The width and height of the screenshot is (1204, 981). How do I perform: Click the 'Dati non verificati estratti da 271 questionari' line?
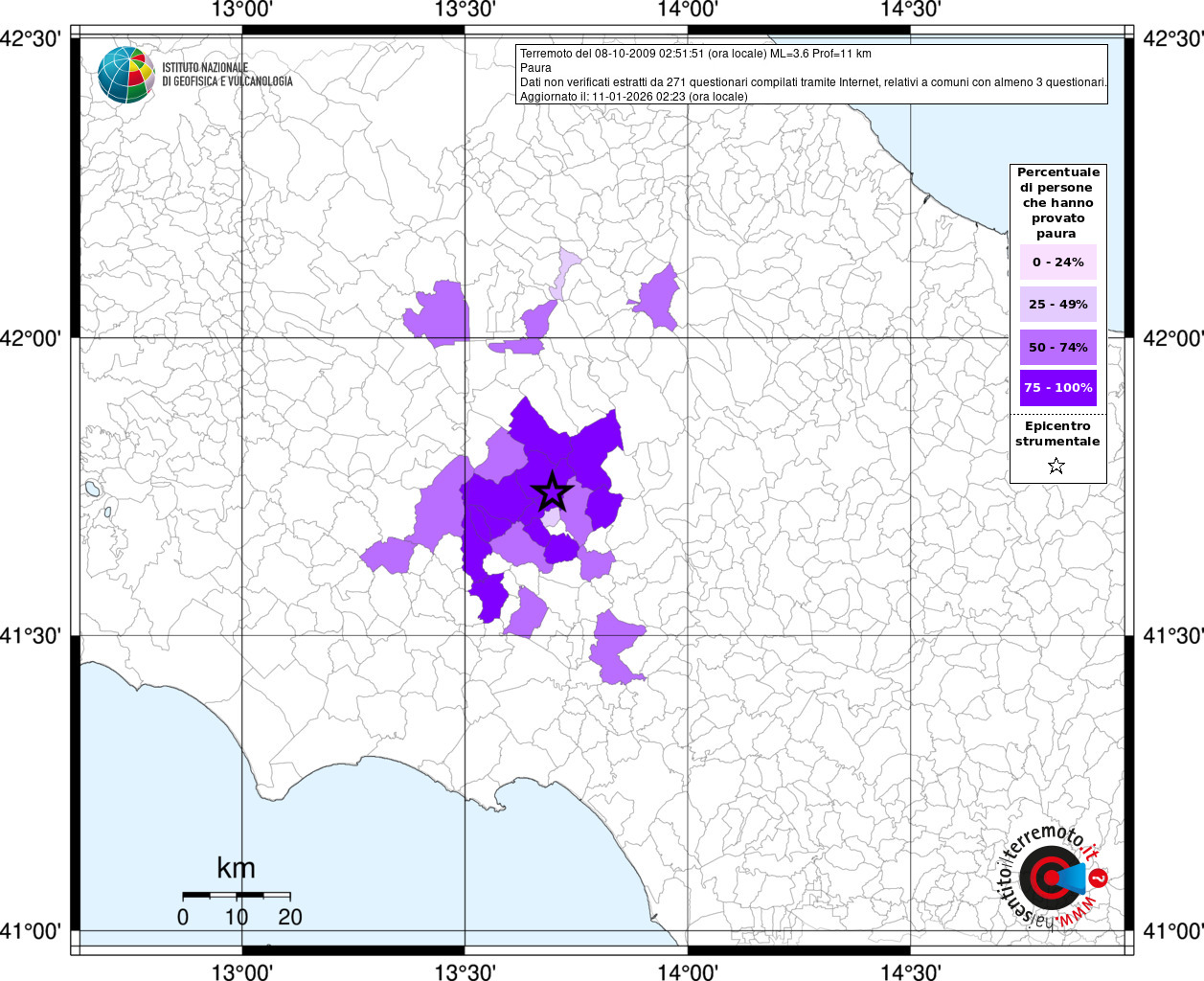coord(813,82)
